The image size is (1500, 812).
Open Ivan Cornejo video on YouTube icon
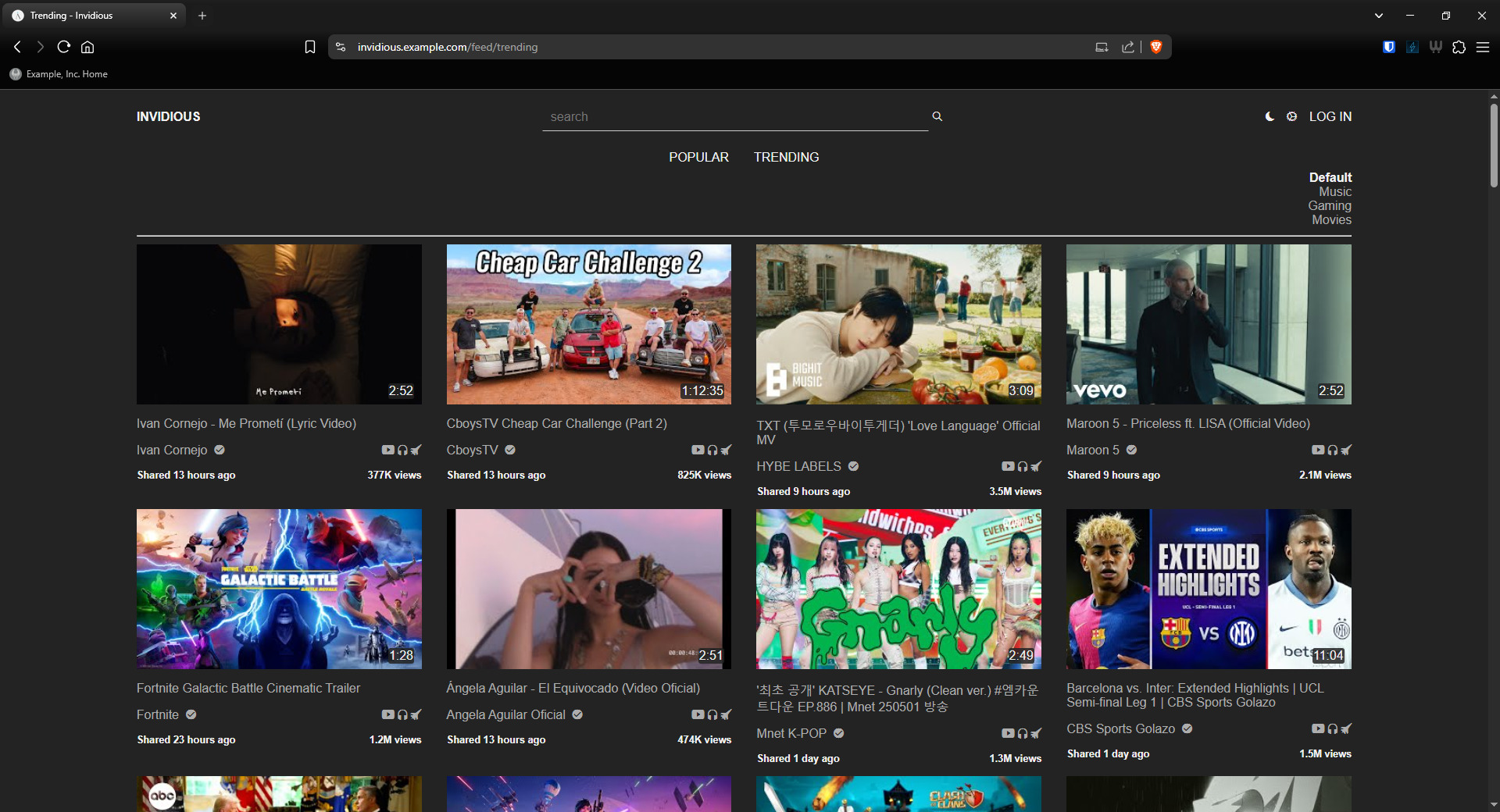tap(387, 450)
